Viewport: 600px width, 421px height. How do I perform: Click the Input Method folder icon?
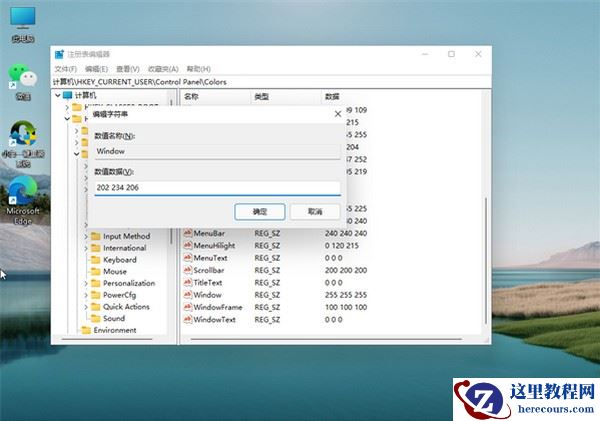(96, 236)
